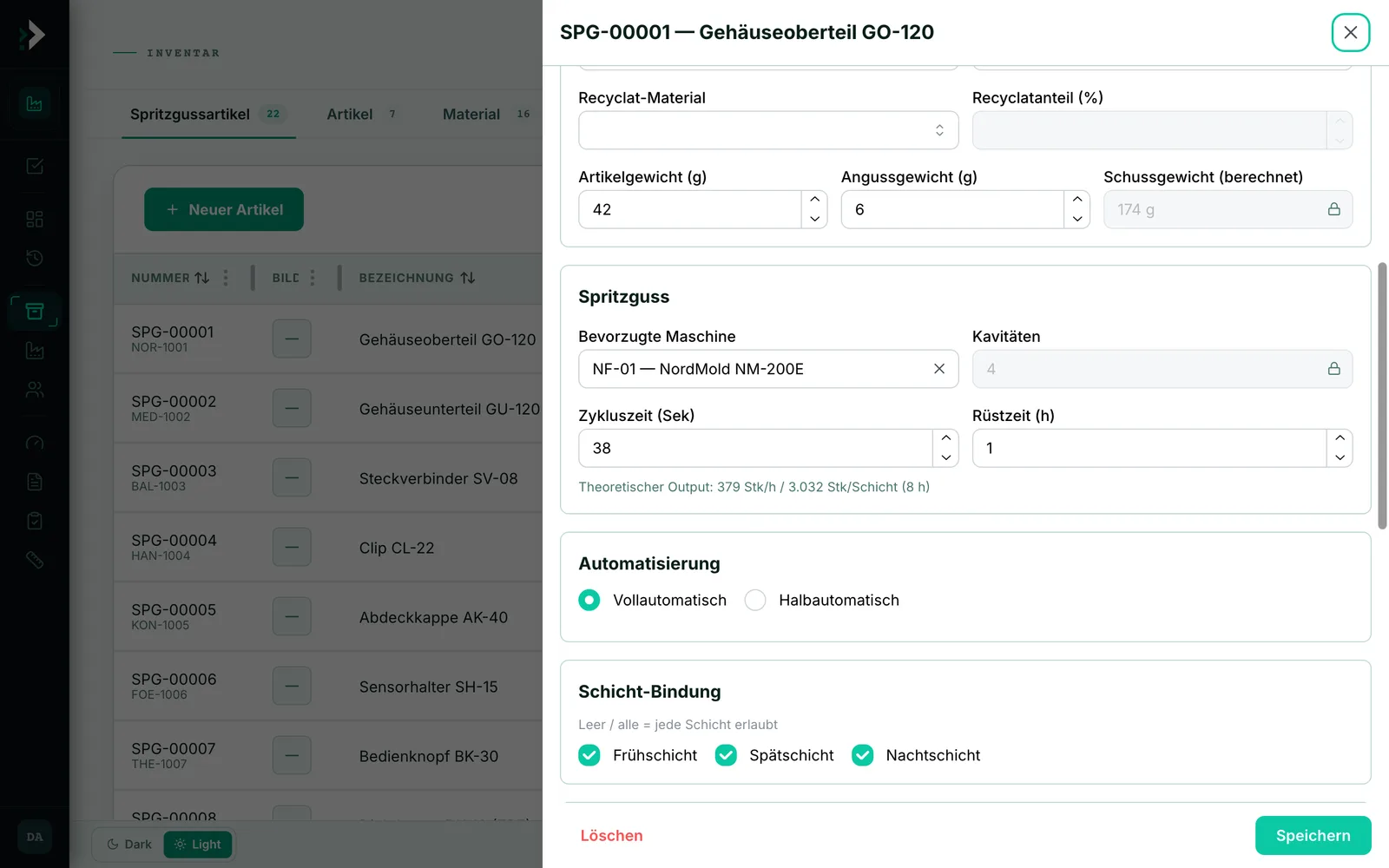The width and height of the screenshot is (1389, 868).
Task: Click the history clock icon in sidebar
Action: tap(35, 258)
